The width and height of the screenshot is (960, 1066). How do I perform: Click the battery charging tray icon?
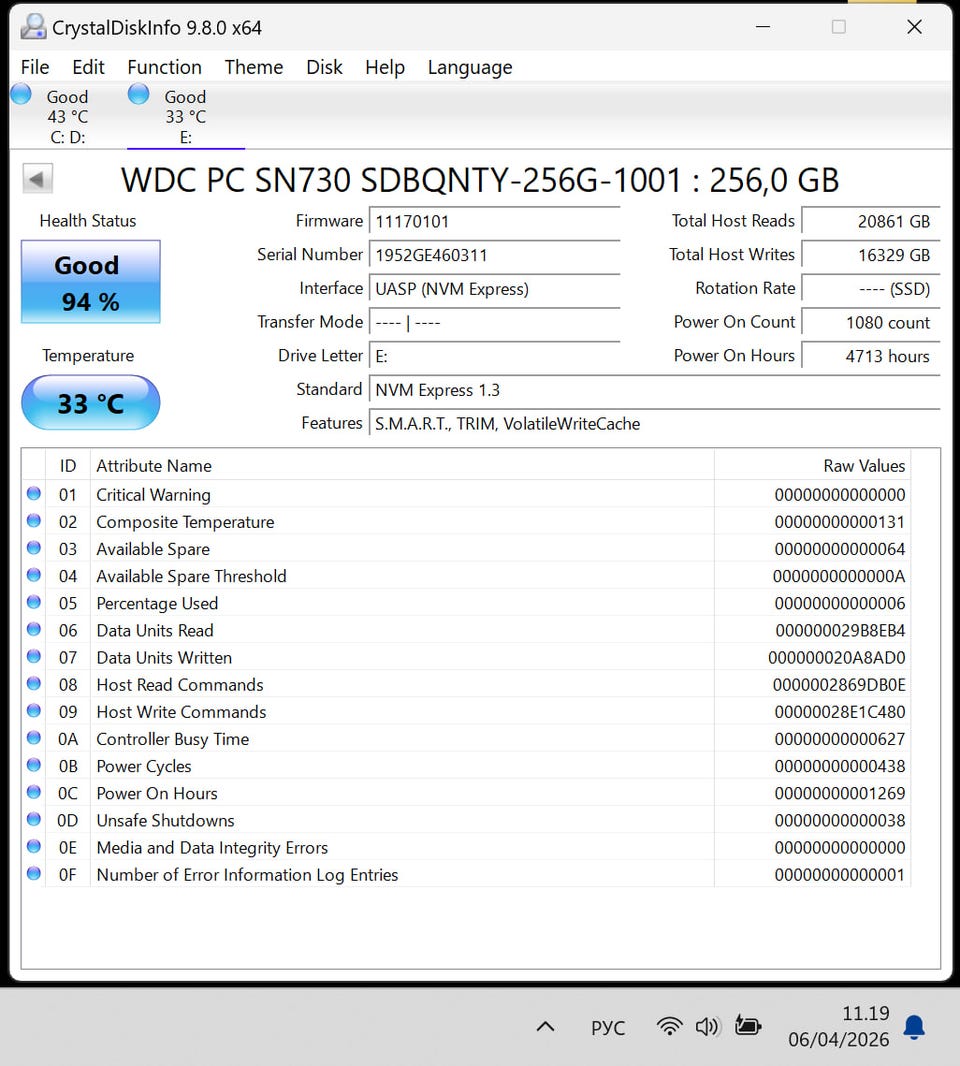[x=748, y=1025]
